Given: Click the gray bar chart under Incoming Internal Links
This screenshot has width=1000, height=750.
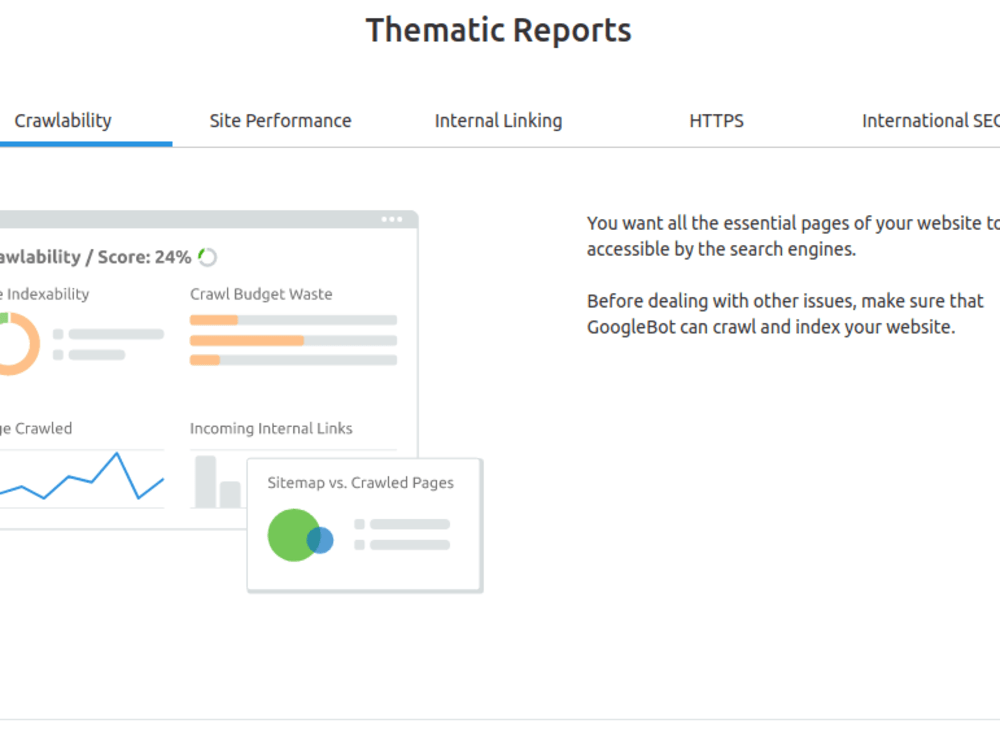Looking at the screenshot, I should (x=218, y=482).
